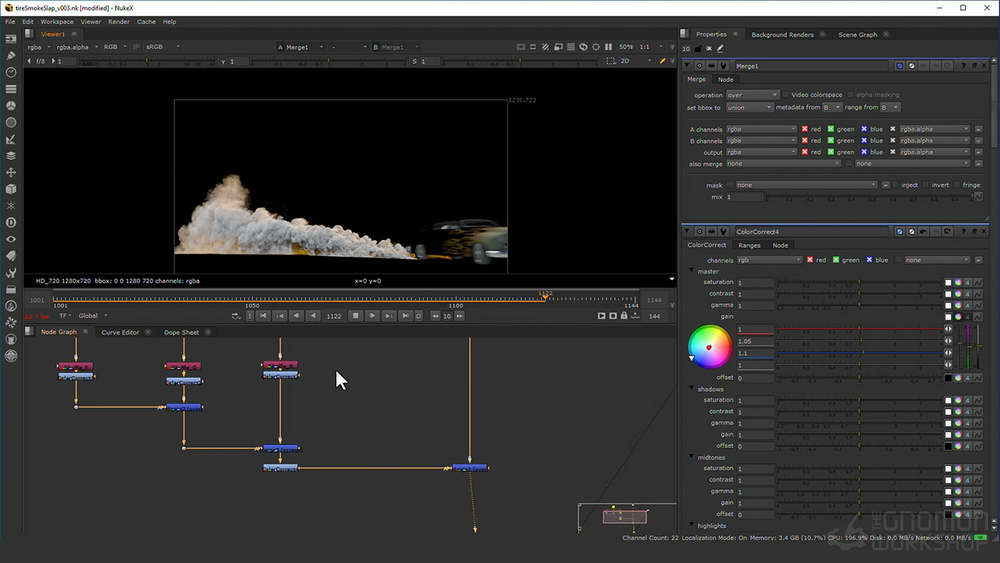The width and height of the screenshot is (1000, 563).
Task: Open the set bbox to dropdown
Action: point(749,108)
